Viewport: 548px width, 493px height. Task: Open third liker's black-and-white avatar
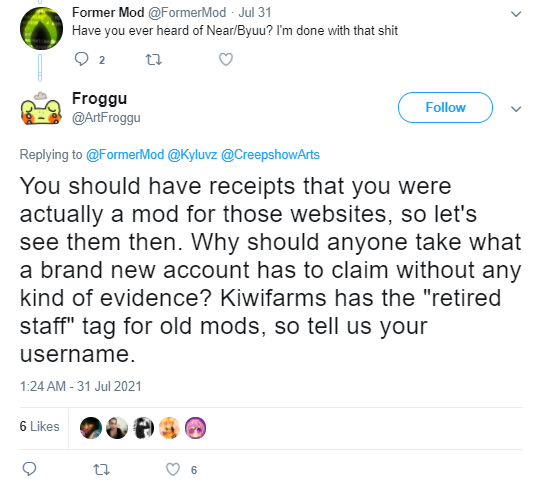pyautogui.click(x=143, y=428)
